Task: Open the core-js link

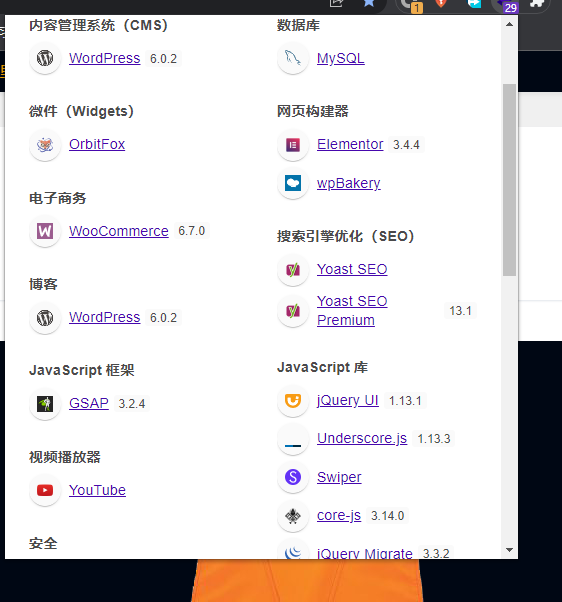Action: (x=339, y=516)
